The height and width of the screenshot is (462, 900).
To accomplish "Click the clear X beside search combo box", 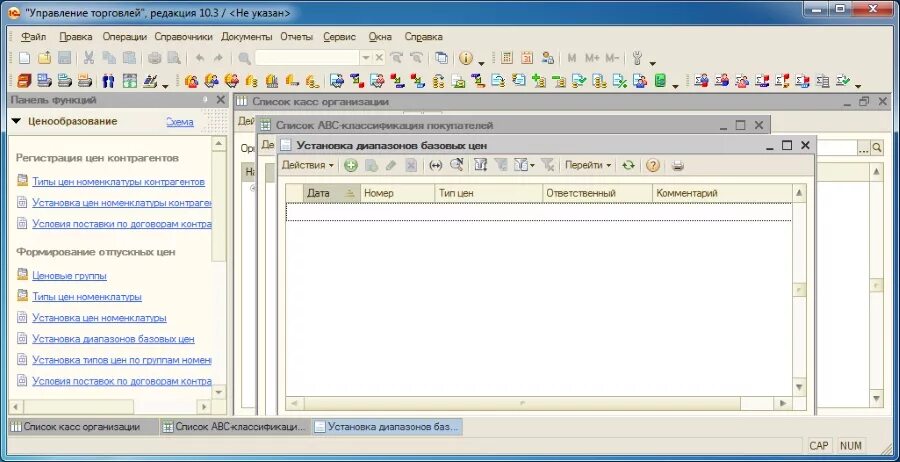I will 379,58.
